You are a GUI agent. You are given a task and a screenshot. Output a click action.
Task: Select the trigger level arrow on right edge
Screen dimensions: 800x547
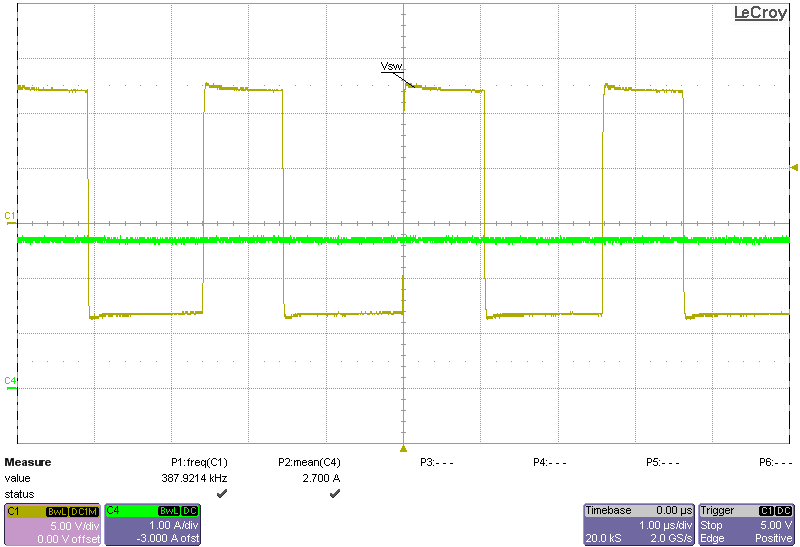(x=793, y=167)
